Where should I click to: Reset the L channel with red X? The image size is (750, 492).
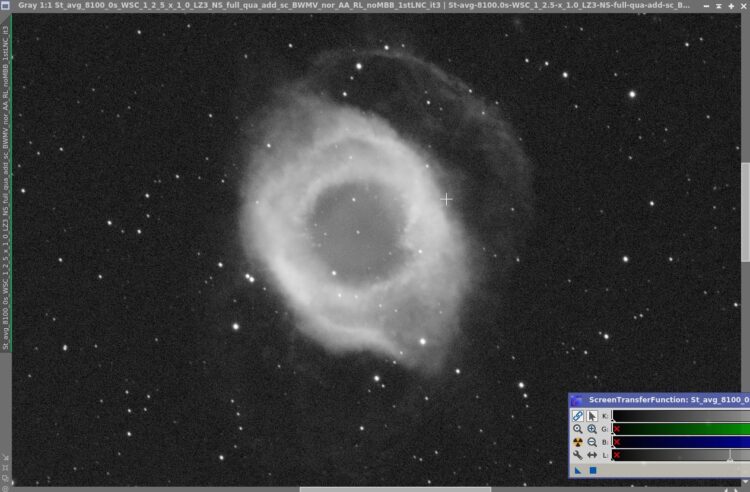(617, 455)
